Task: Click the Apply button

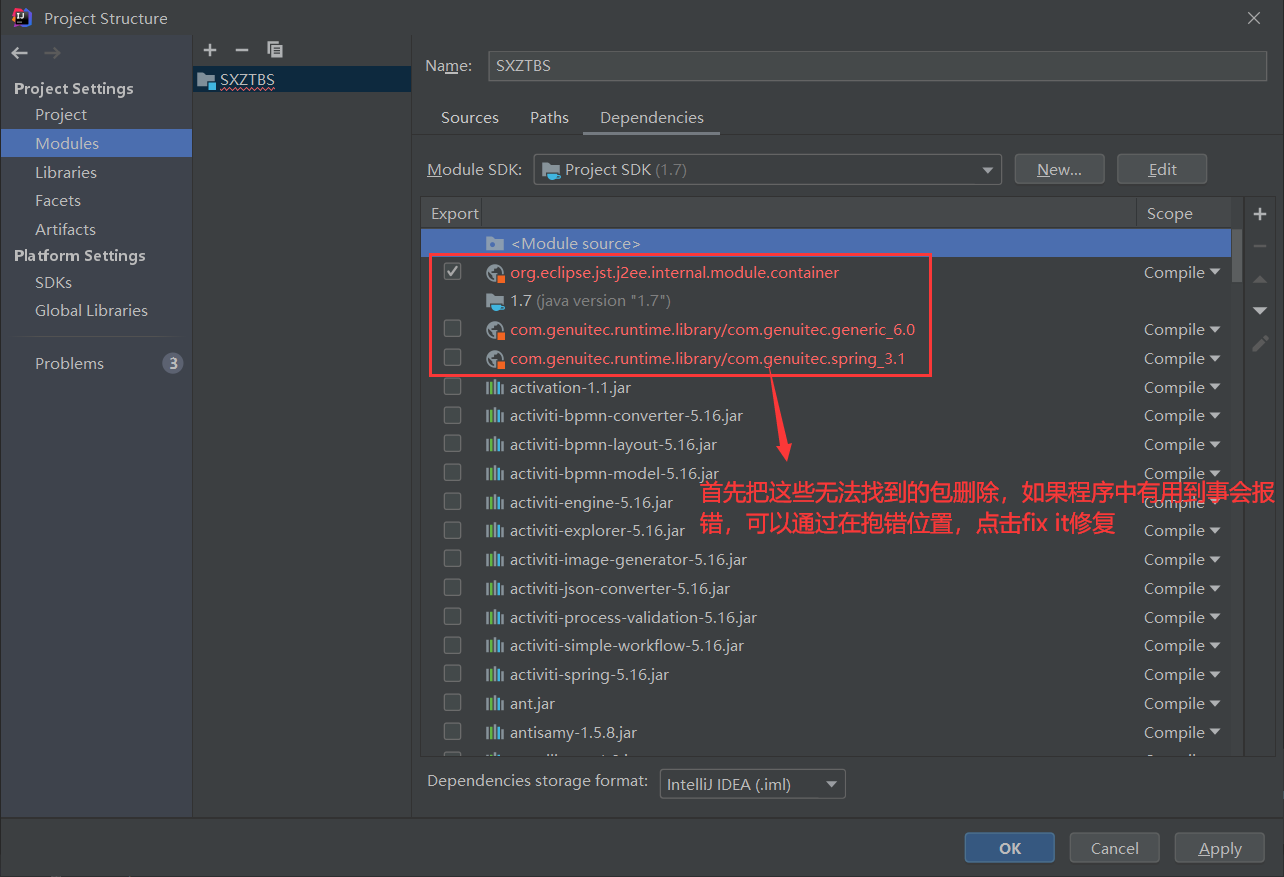Action: (1220, 848)
